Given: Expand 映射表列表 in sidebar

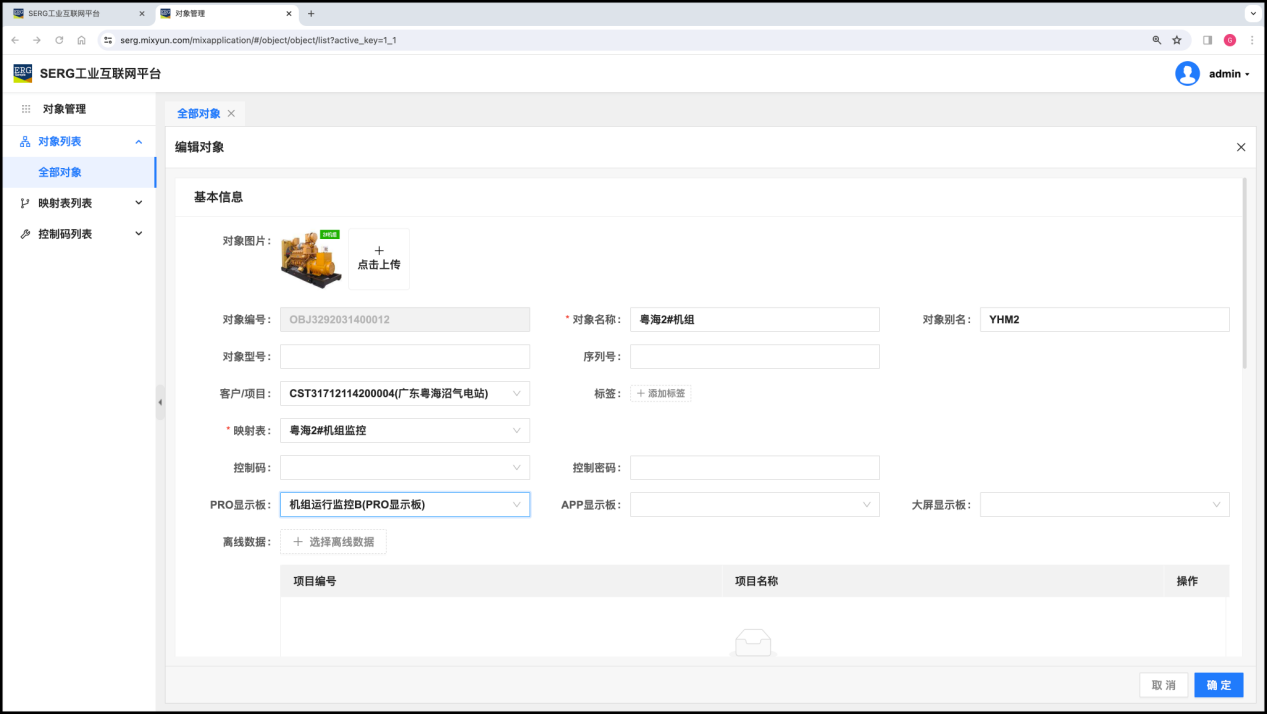Looking at the screenshot, I should pos(80,203).
